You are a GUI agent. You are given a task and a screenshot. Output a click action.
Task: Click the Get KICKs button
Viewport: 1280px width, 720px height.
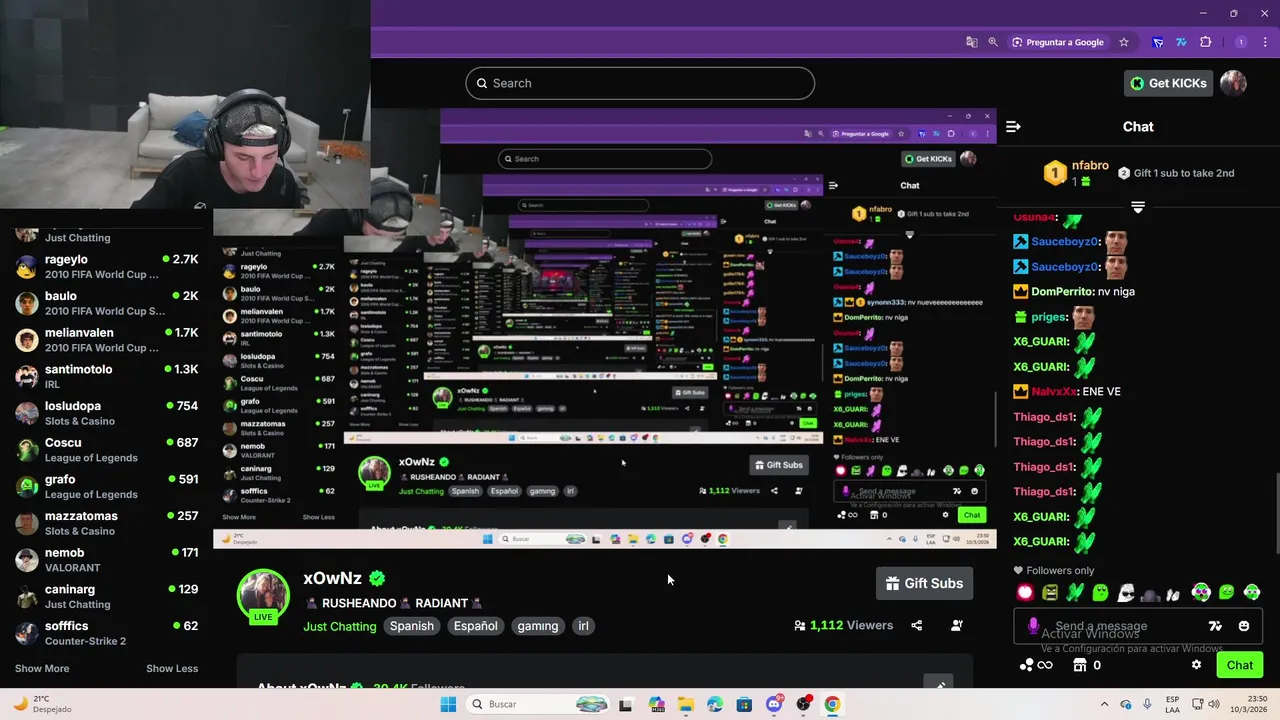click(x=1168, y=83)
